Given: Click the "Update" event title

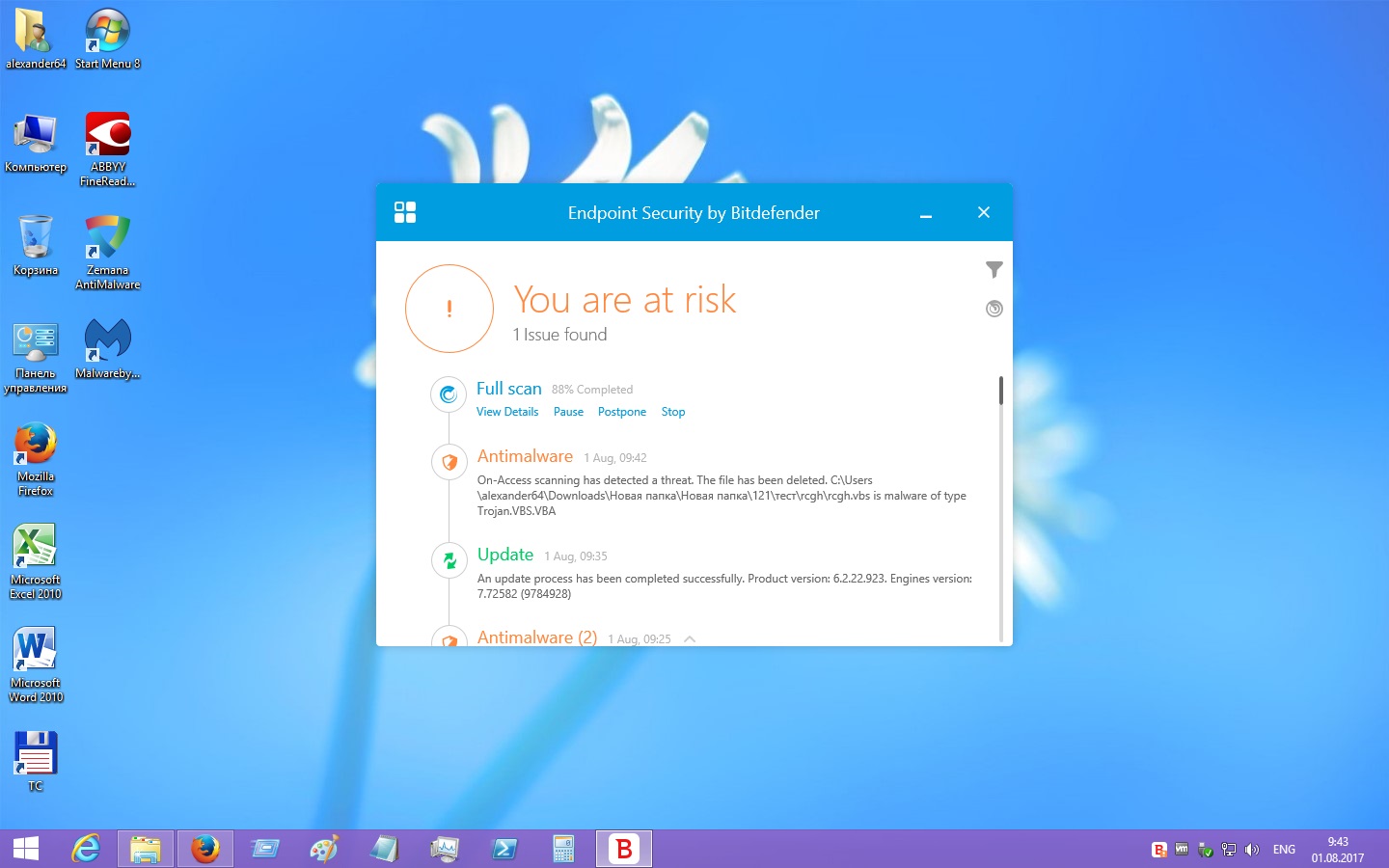Looking at the screenshot, I should (505, 555).
